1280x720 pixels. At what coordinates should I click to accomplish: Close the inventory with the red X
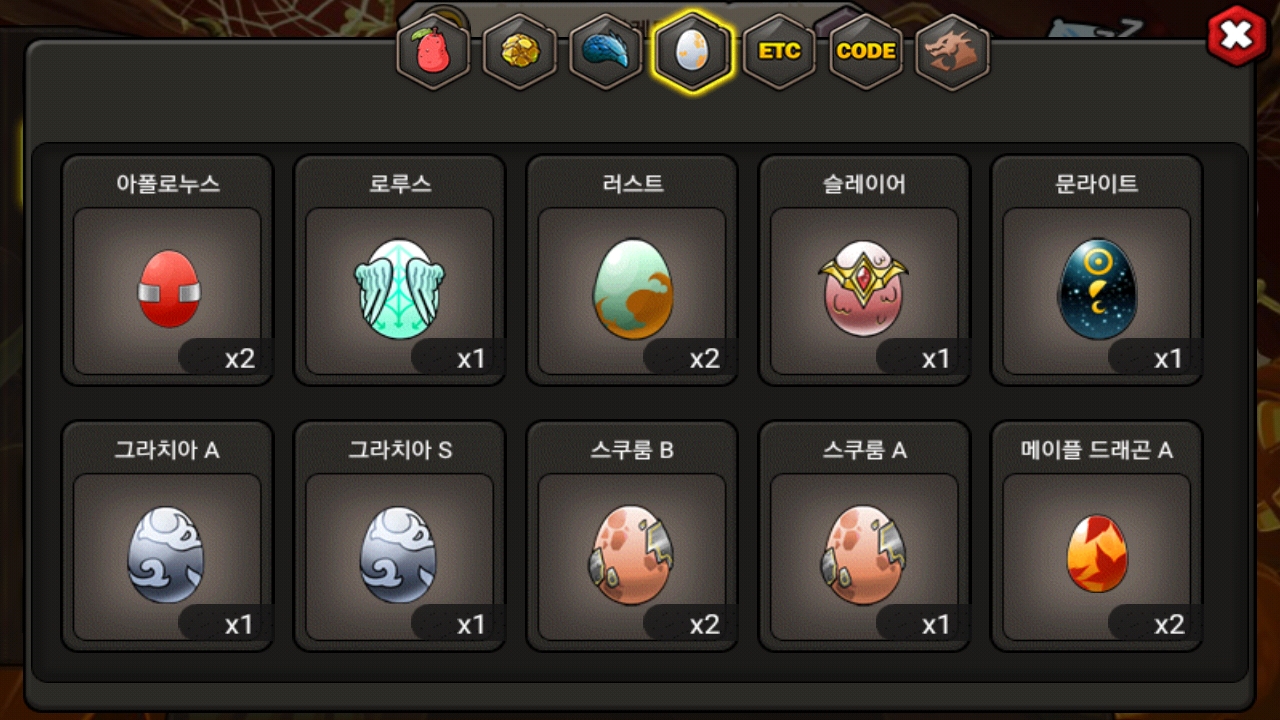[x=1237, y=36]
